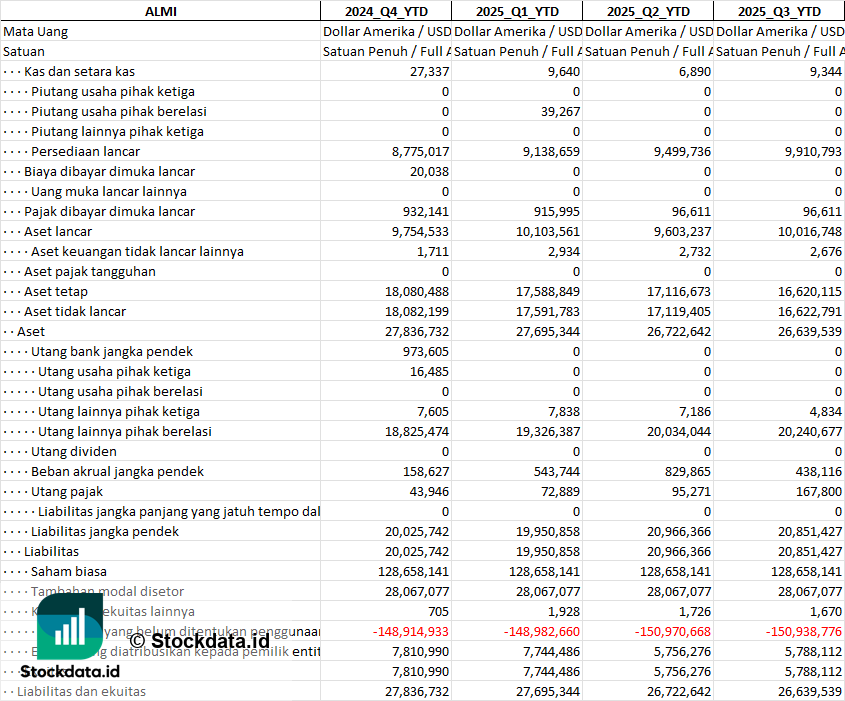The width and height of the screenshot is (845, 701).
Task: Select the Mata Uang row label
Action: (x=36, y=31)
